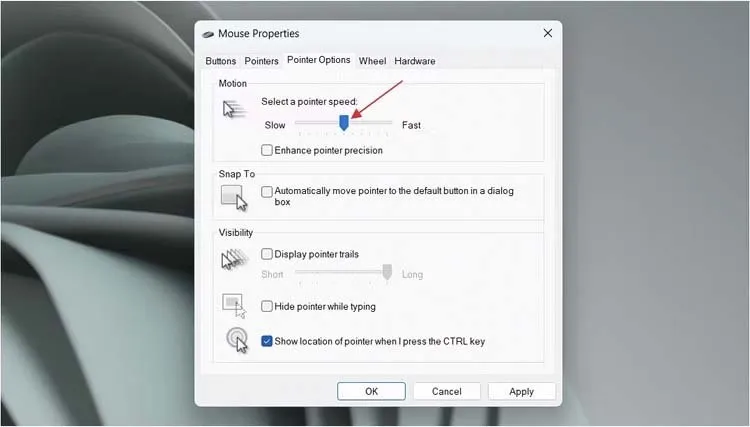
Task: Click the mouse icon in title bar
Action: pos(208,34)
